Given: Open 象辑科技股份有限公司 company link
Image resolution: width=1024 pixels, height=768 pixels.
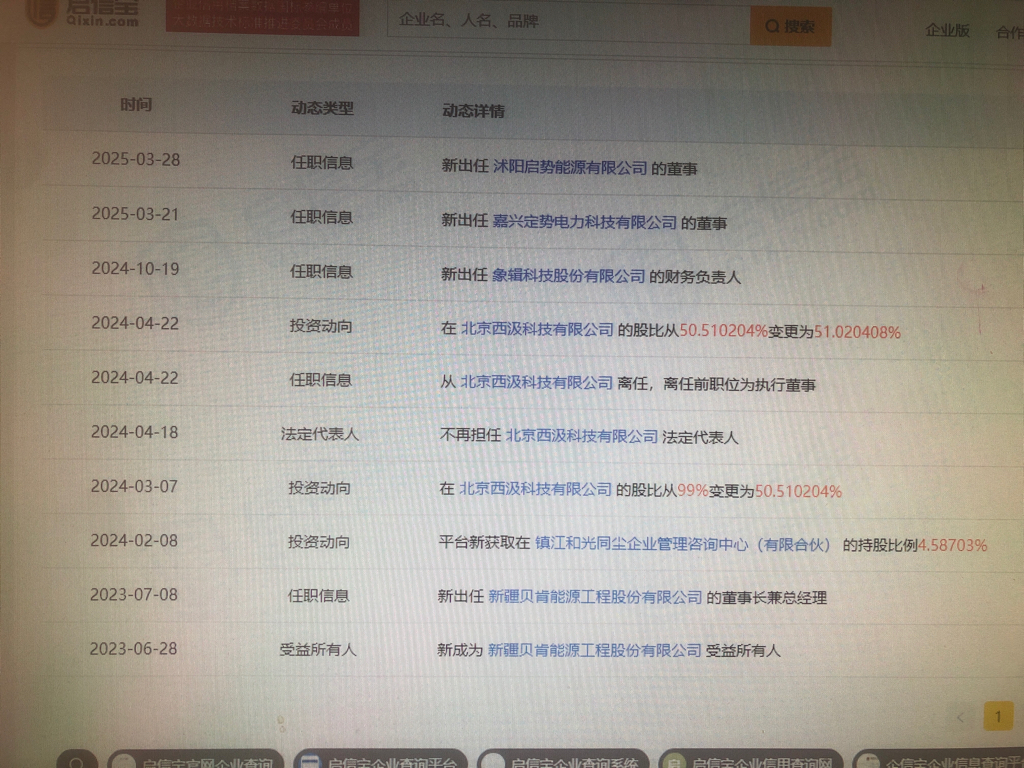Looking at the screenshot, I should coord(568,276).
